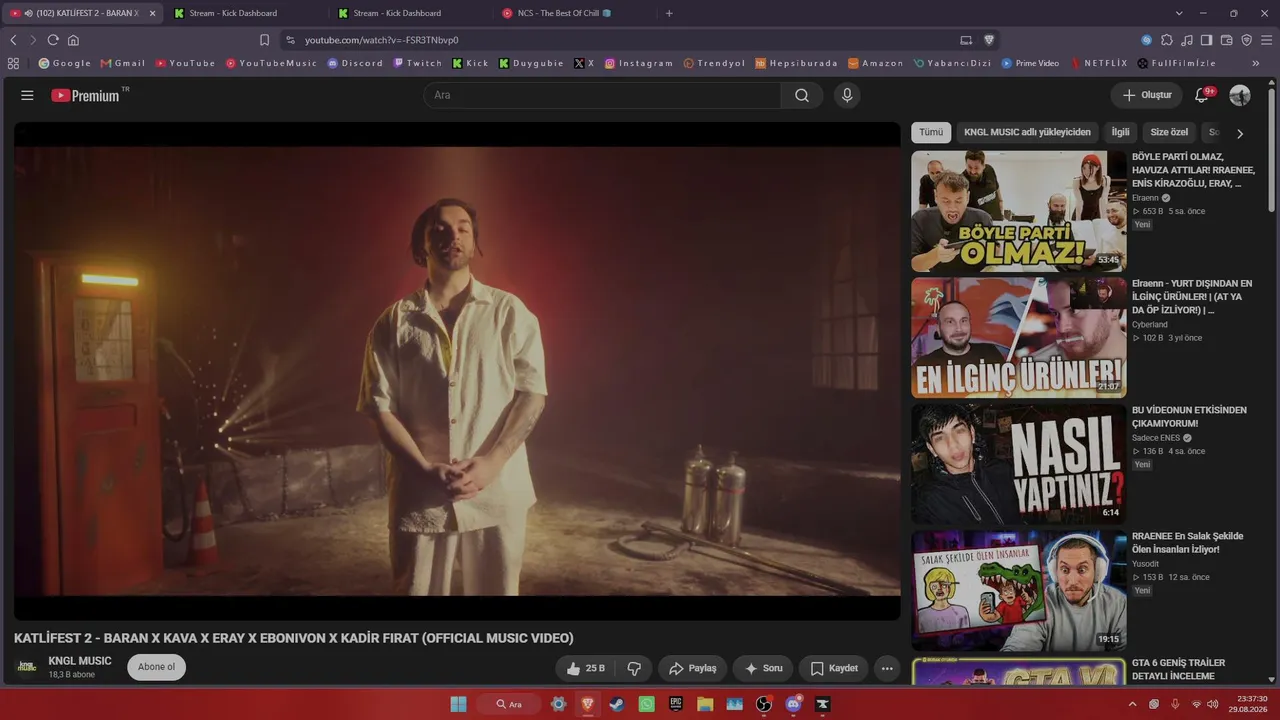Go back in the browser
Viewport: 1280px width, 720px height.
point(13,40)
